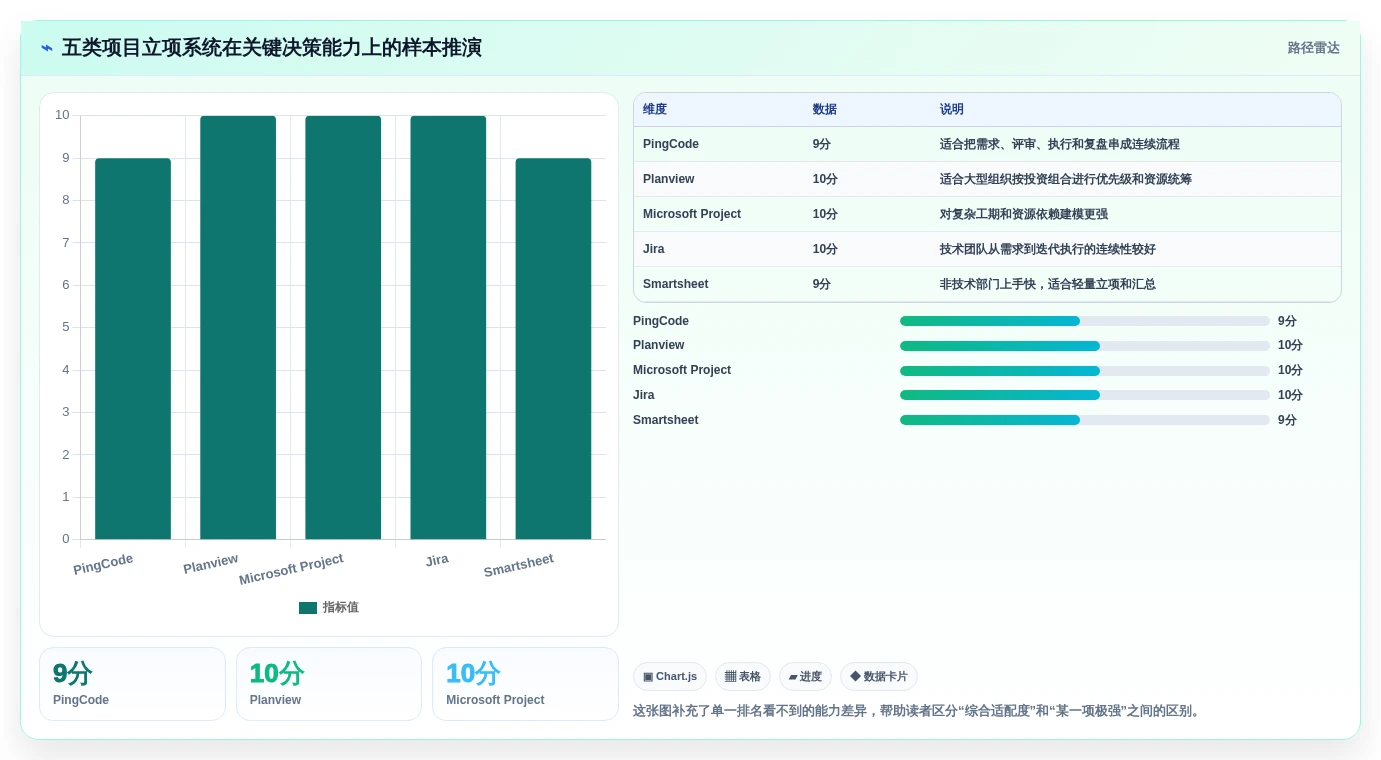The image size is (1381, 760).
Task: Click the Chart.js tag chip
Action: coord(670,677)
